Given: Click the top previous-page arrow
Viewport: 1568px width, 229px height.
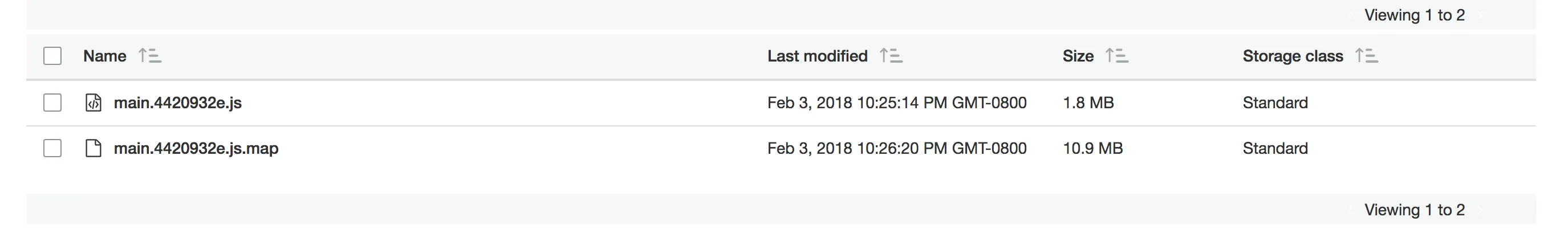Looking at the screenshot, I should click(x=1350, y=15).
